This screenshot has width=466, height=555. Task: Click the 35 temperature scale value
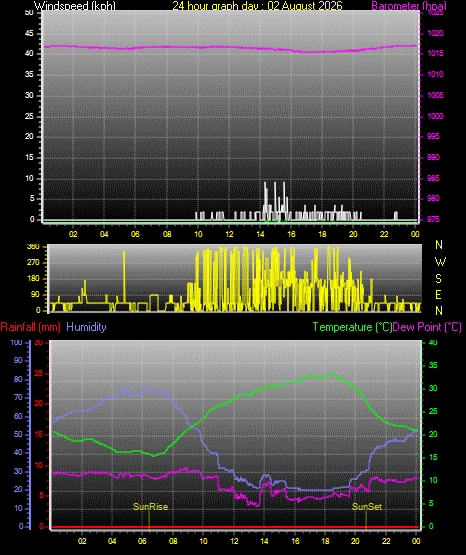433,365
